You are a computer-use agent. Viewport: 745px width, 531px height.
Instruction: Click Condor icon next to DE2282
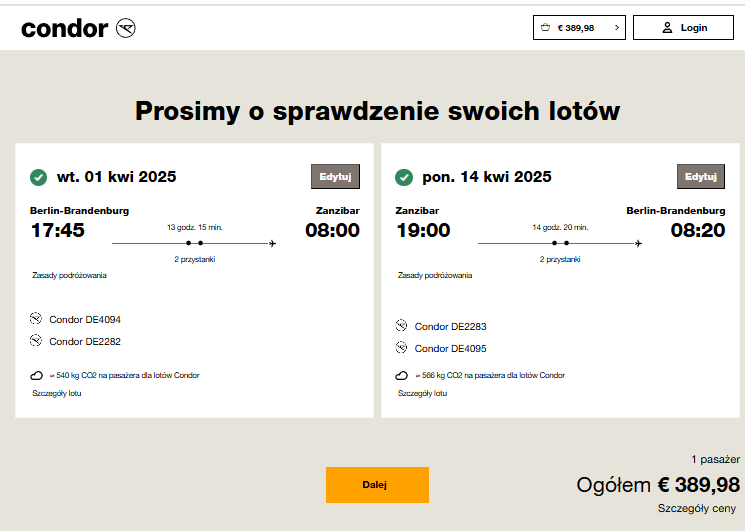click(x=36, y=340)
